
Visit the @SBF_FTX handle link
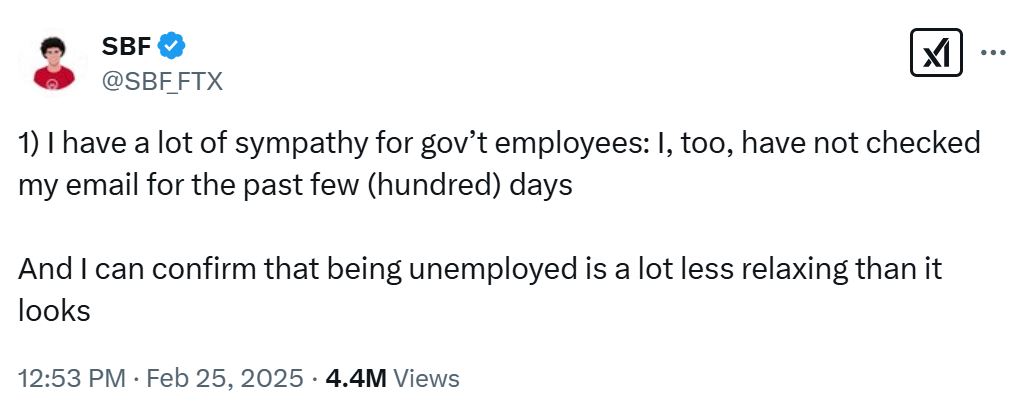[162, 81]
